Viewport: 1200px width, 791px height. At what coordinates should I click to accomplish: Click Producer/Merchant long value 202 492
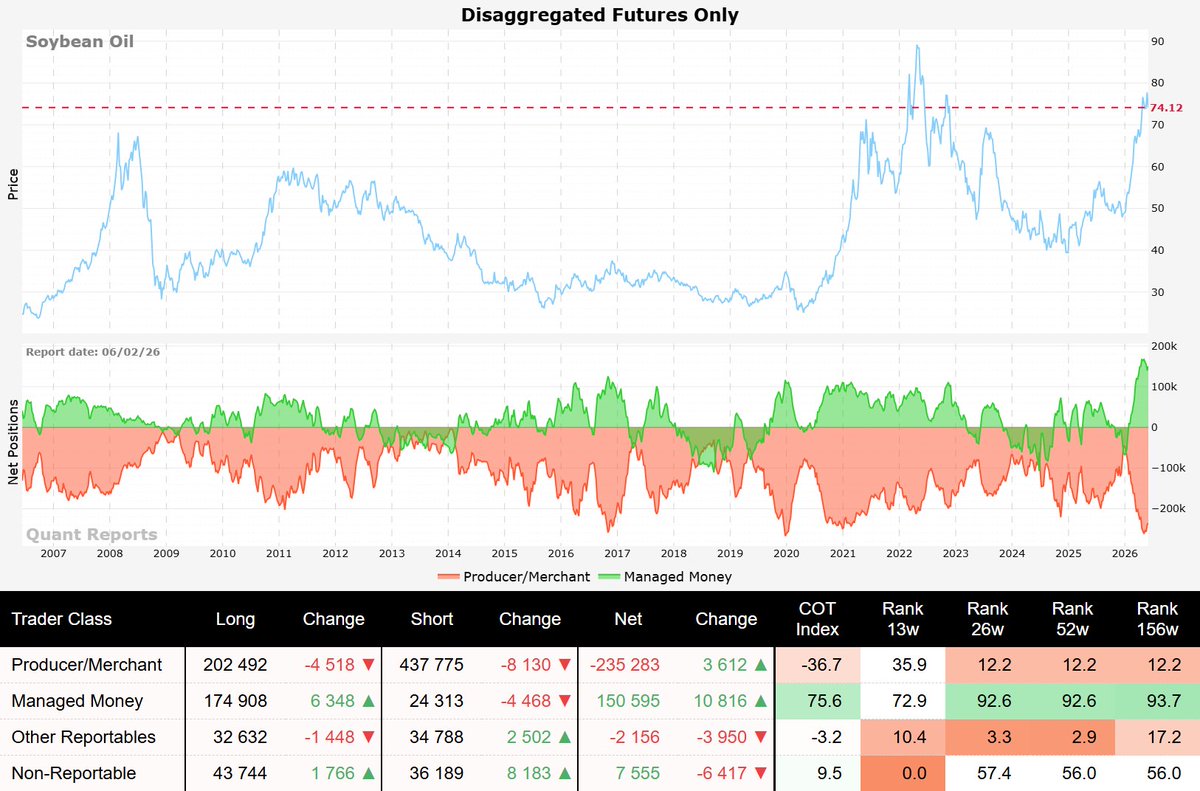coord(236,664)
